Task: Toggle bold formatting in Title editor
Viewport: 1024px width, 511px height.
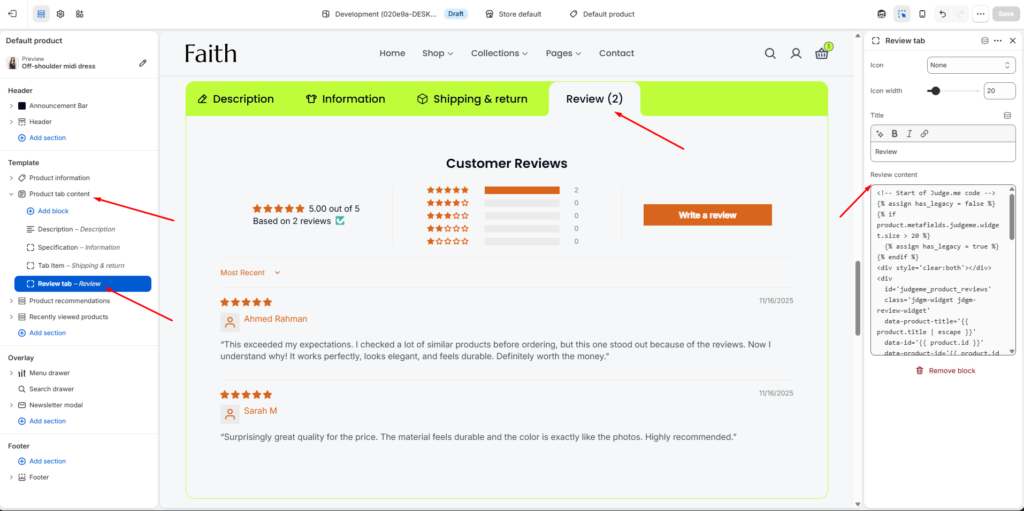Action: (895, 134)
